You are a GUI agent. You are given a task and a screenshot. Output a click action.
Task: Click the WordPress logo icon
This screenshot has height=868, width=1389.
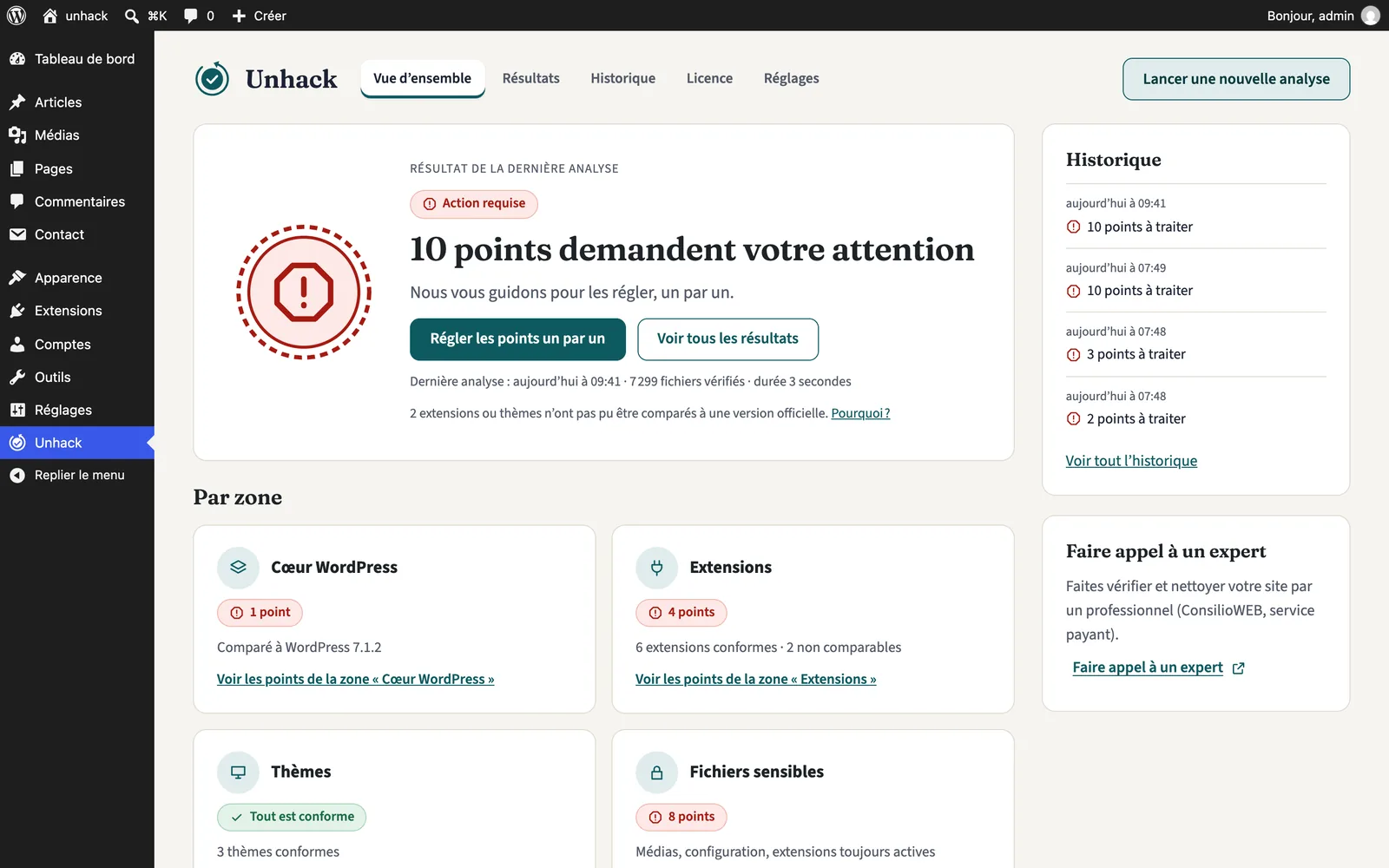tap(16, 16)
